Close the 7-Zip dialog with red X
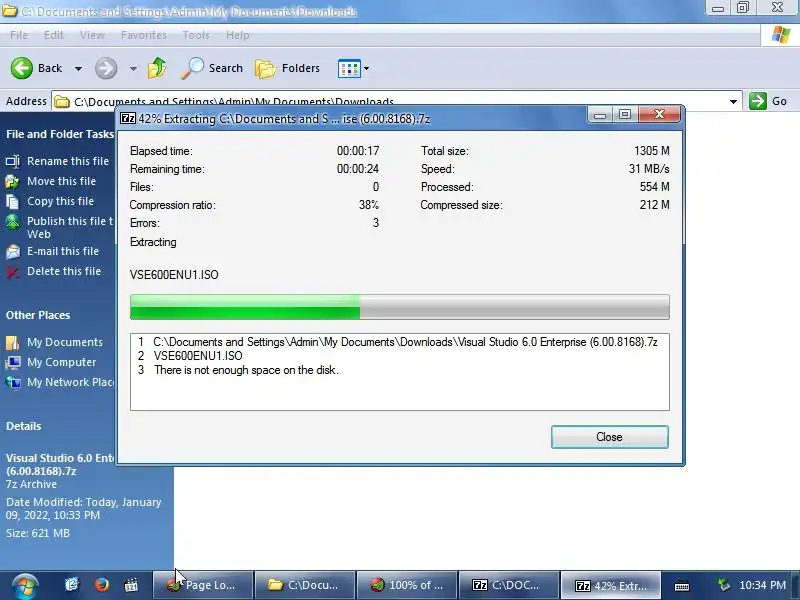Image resolution: width=800 pixels, height=600 pixels. click(659, 114)
